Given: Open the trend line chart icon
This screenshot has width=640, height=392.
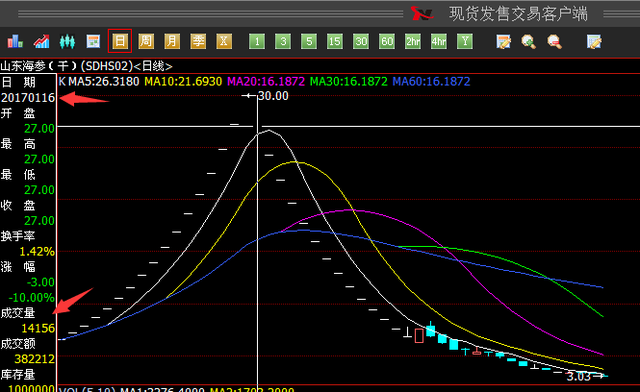Looking at the screenshot, I should coord(41,41).
